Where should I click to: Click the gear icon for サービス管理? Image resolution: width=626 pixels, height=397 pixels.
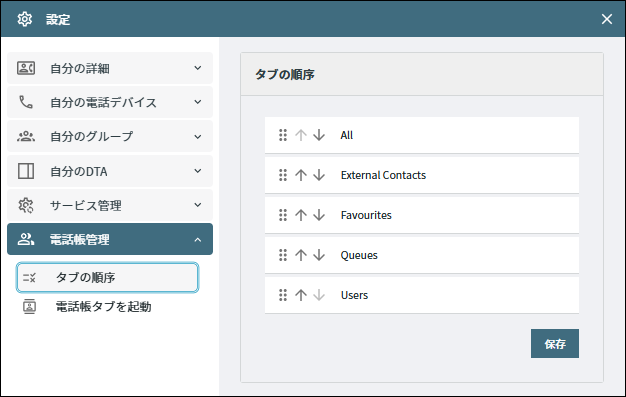[26, 205]
